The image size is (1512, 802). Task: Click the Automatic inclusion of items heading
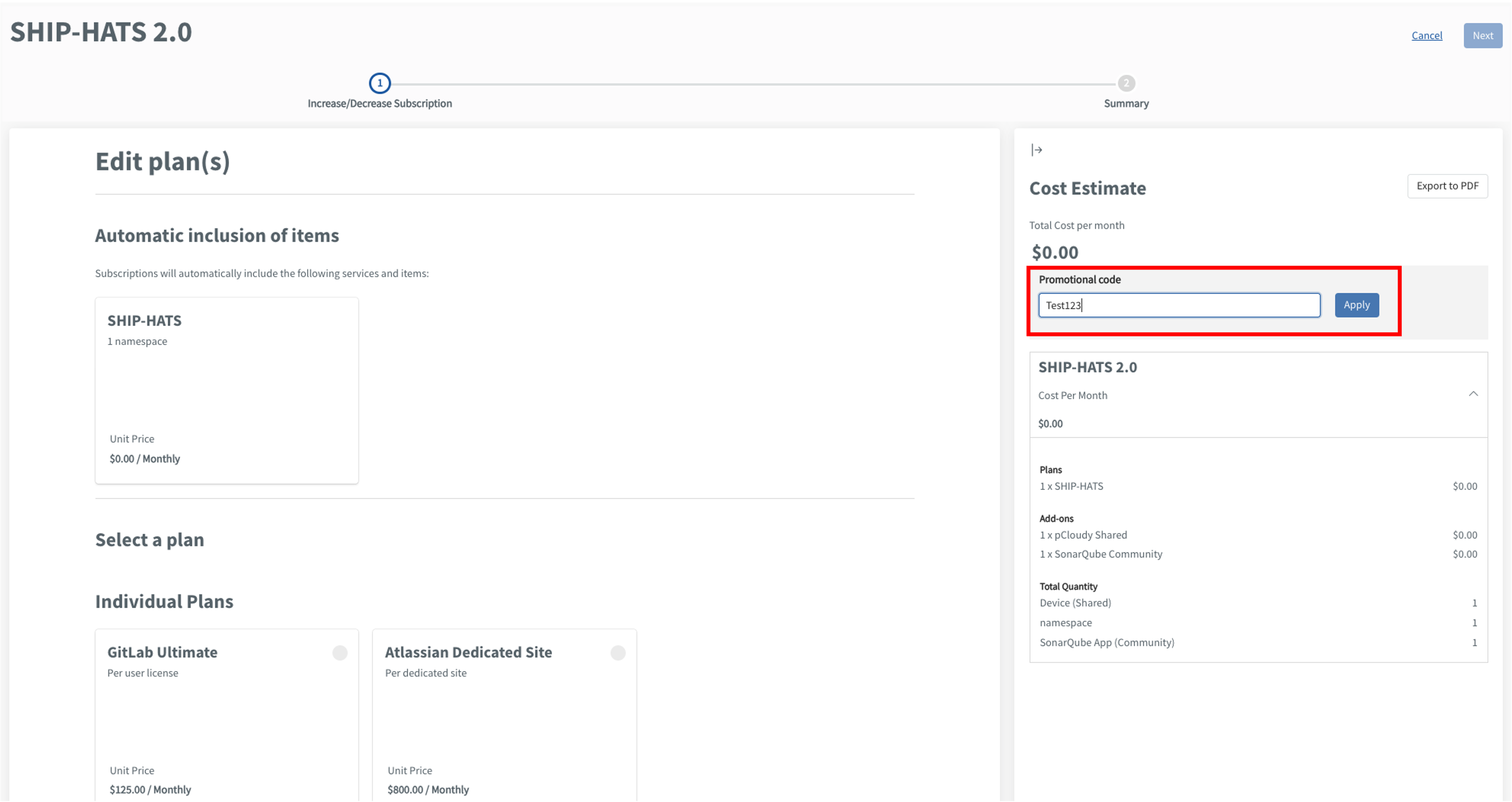click(x=217, y=235)
